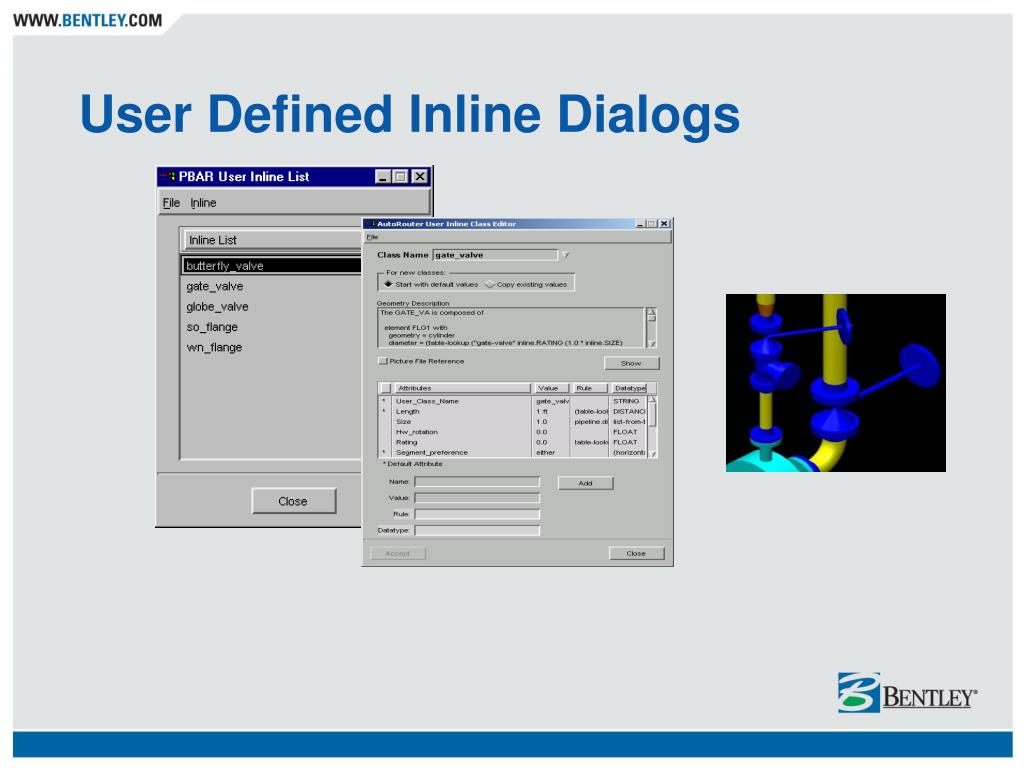Select the Segment_preference attribute row
This screenshot has width=1024, height=768.
point(513,452)
